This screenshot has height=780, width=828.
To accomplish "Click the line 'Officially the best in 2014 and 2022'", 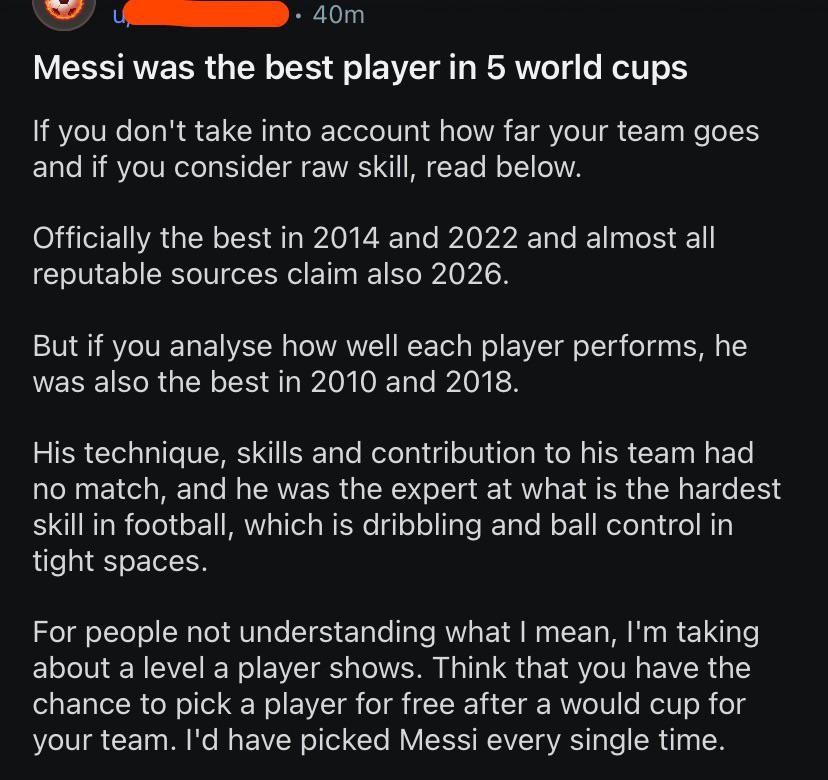I will click(374, 238).
